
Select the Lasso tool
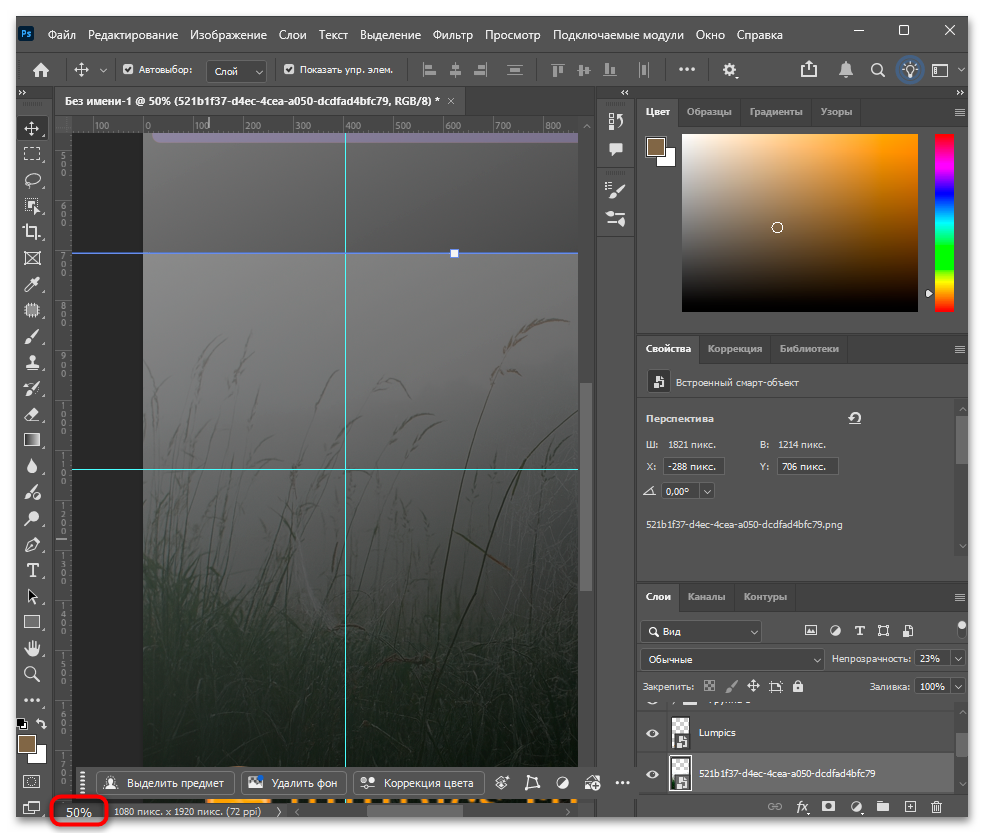[x=33, y=181]
